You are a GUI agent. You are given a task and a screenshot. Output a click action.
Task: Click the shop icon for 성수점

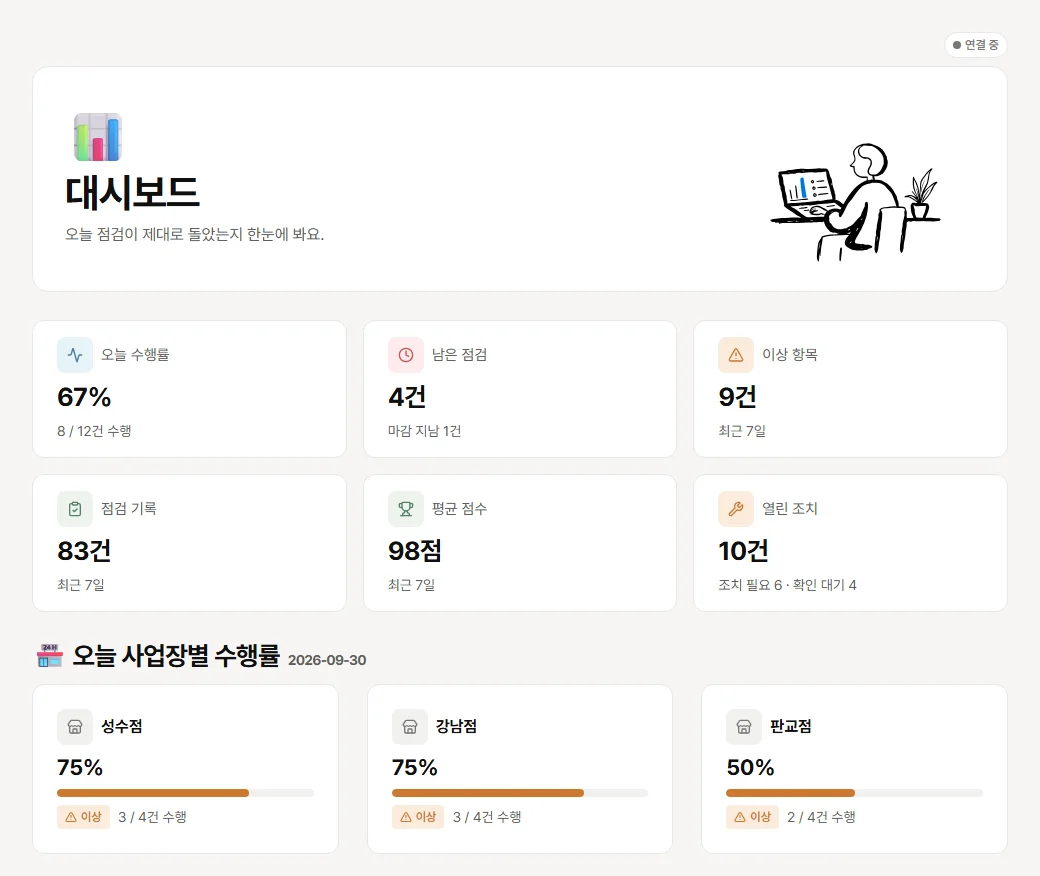point(75,727)
